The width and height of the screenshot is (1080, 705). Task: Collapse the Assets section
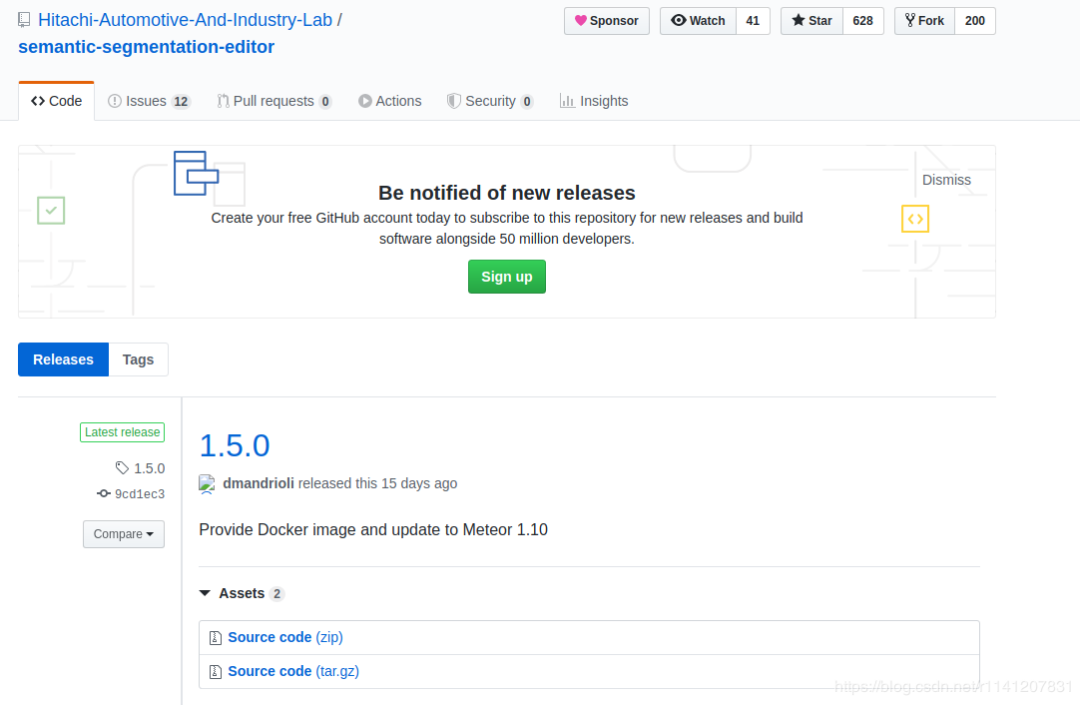[241, 593]
